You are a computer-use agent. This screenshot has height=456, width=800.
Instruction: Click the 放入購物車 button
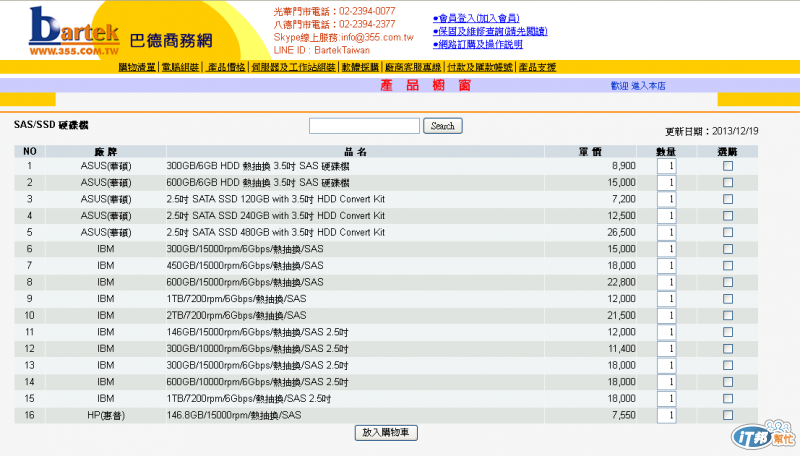(x=386, y=433)
